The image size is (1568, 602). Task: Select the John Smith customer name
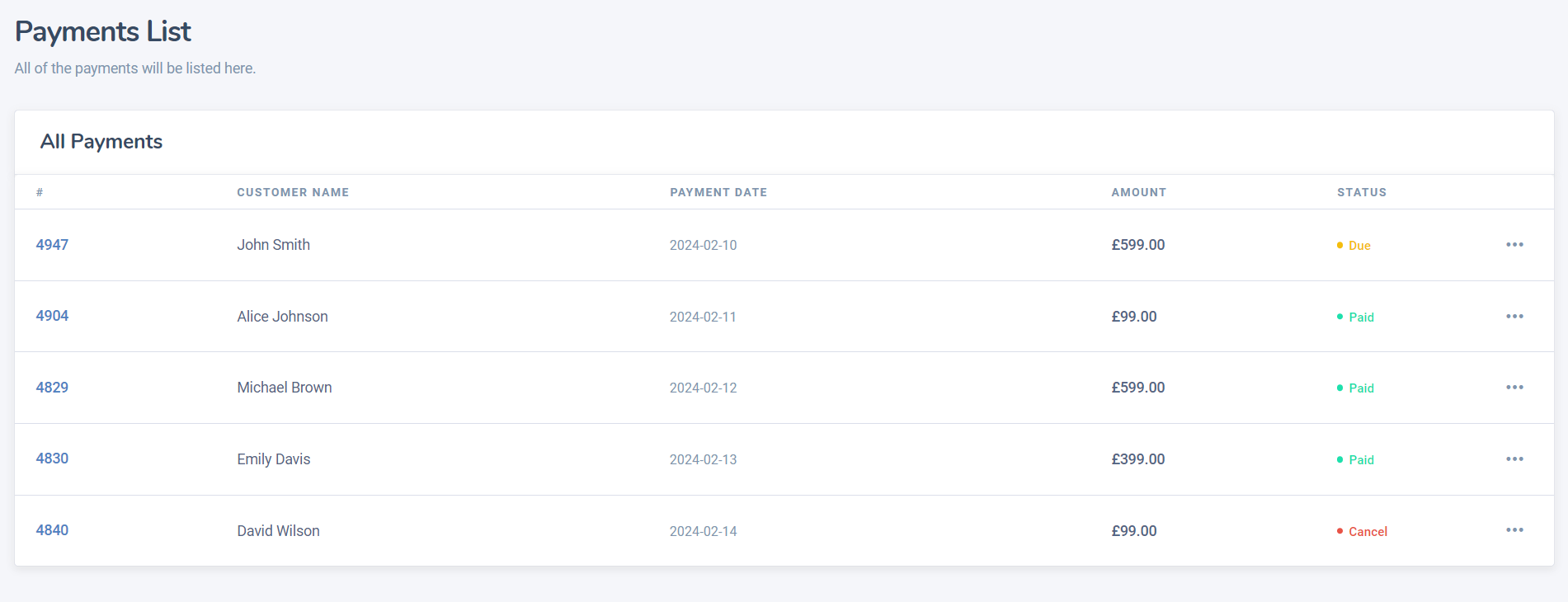pos(274,245)
